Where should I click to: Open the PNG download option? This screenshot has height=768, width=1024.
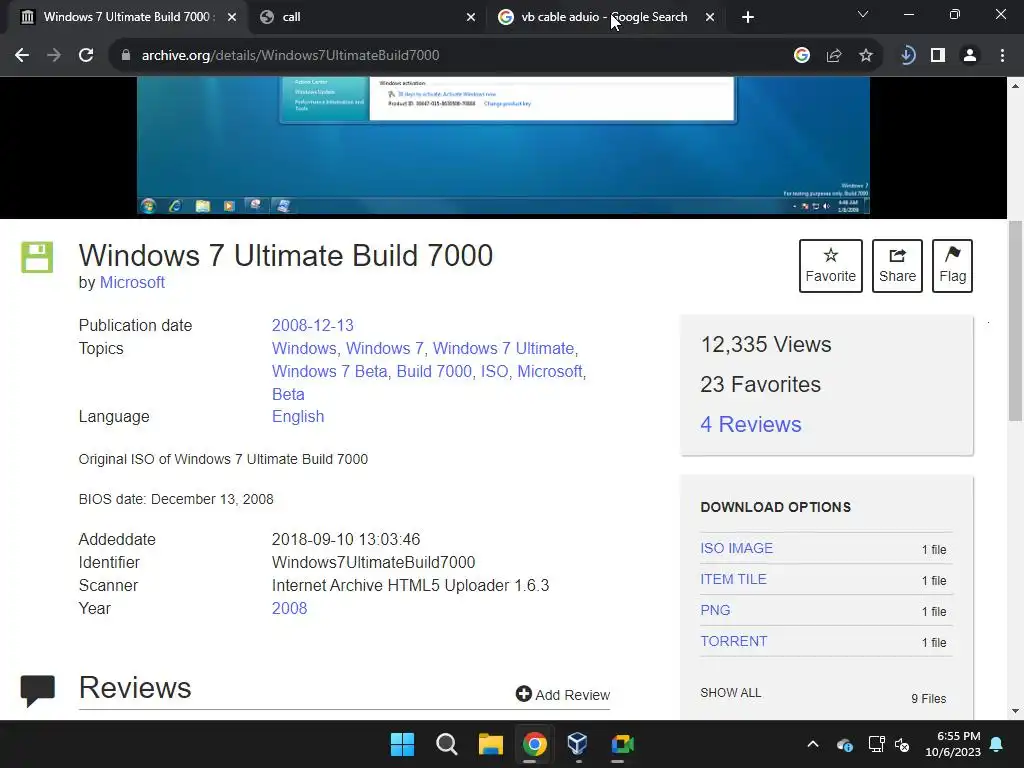[x=715, y=610]
